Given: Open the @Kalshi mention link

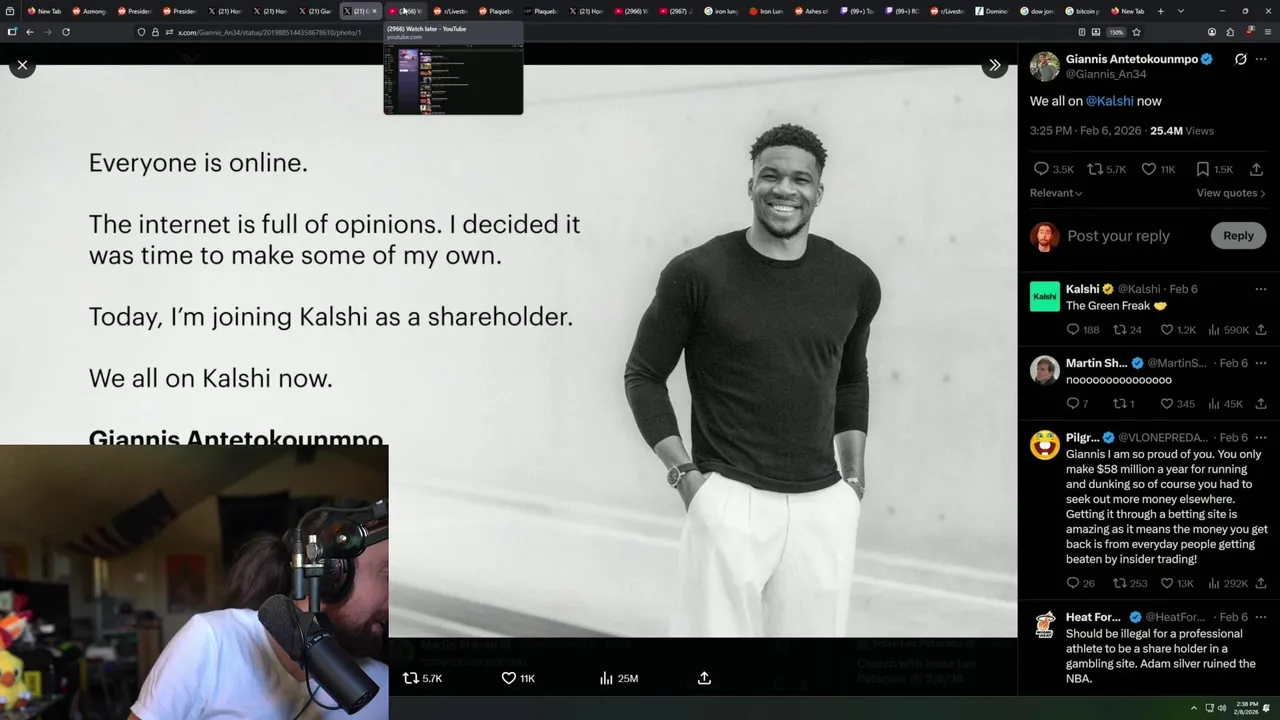Looking at the screenshot, I should click(x=1110, y=101).
